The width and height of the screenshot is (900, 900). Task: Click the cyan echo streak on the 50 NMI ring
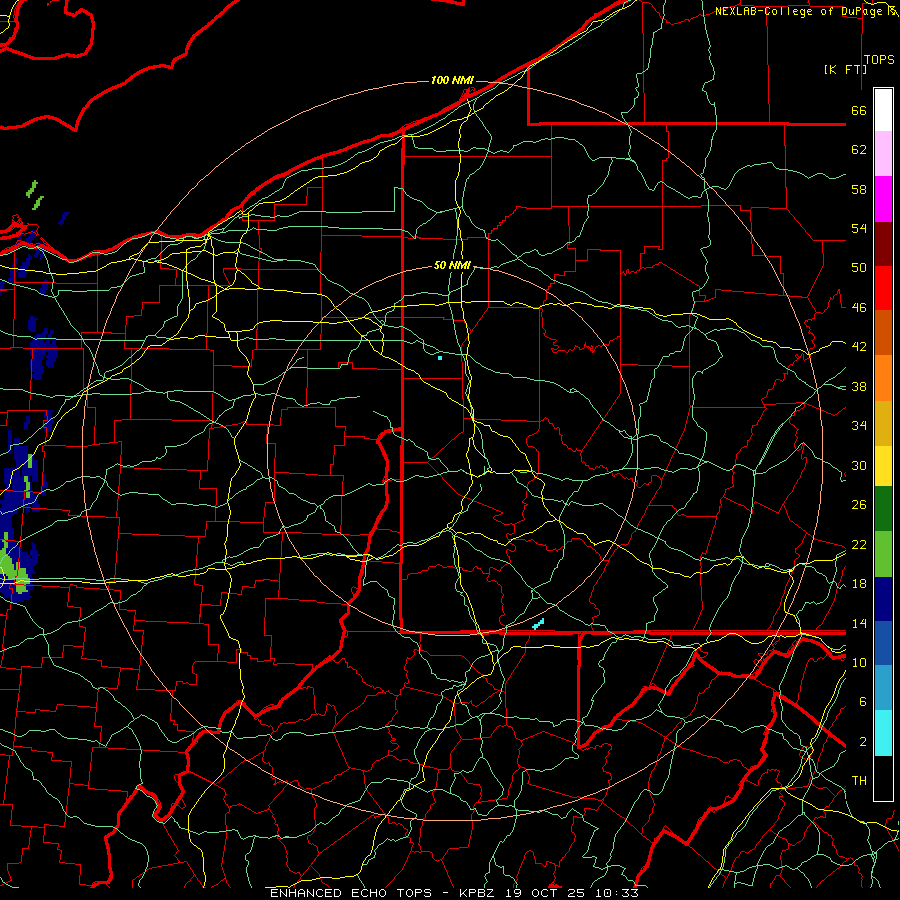click(x=538, y=624)
